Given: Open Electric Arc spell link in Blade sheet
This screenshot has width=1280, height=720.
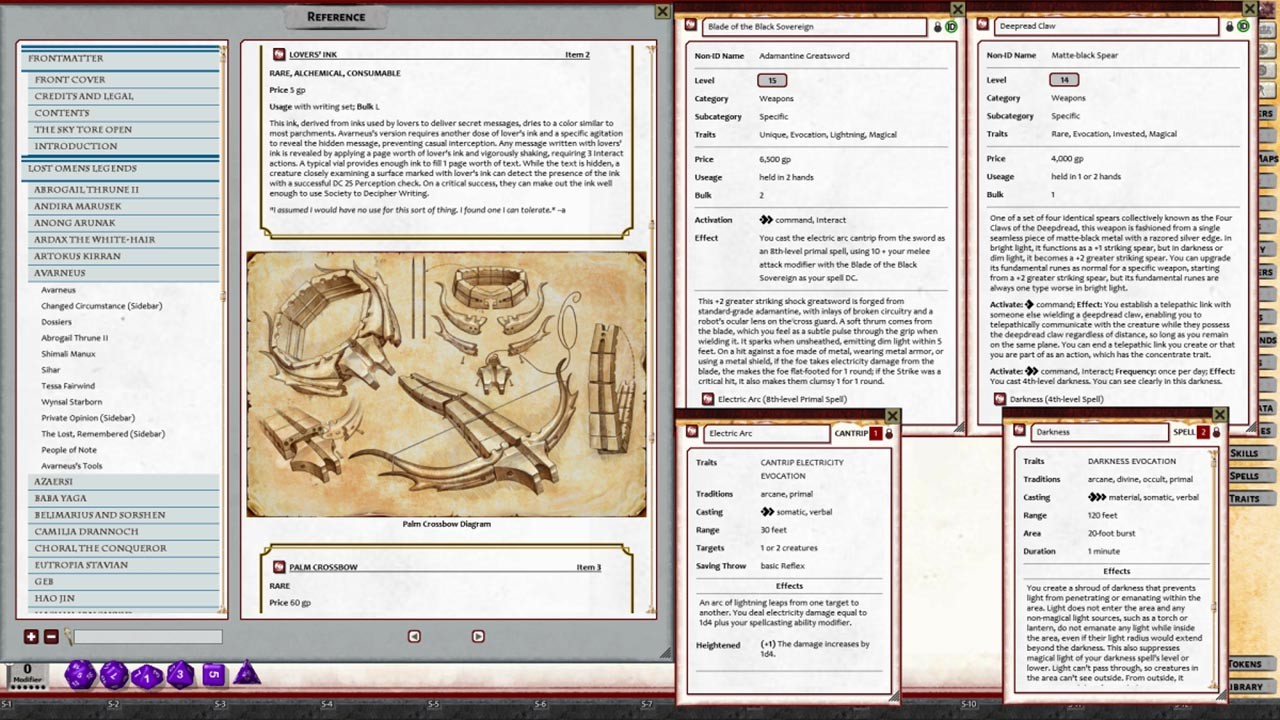Looking at the screenshot, I should [708, 399].
